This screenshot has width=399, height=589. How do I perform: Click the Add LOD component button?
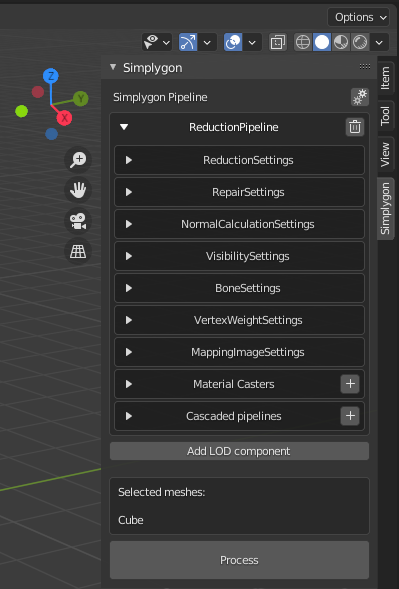pos(239,451)
